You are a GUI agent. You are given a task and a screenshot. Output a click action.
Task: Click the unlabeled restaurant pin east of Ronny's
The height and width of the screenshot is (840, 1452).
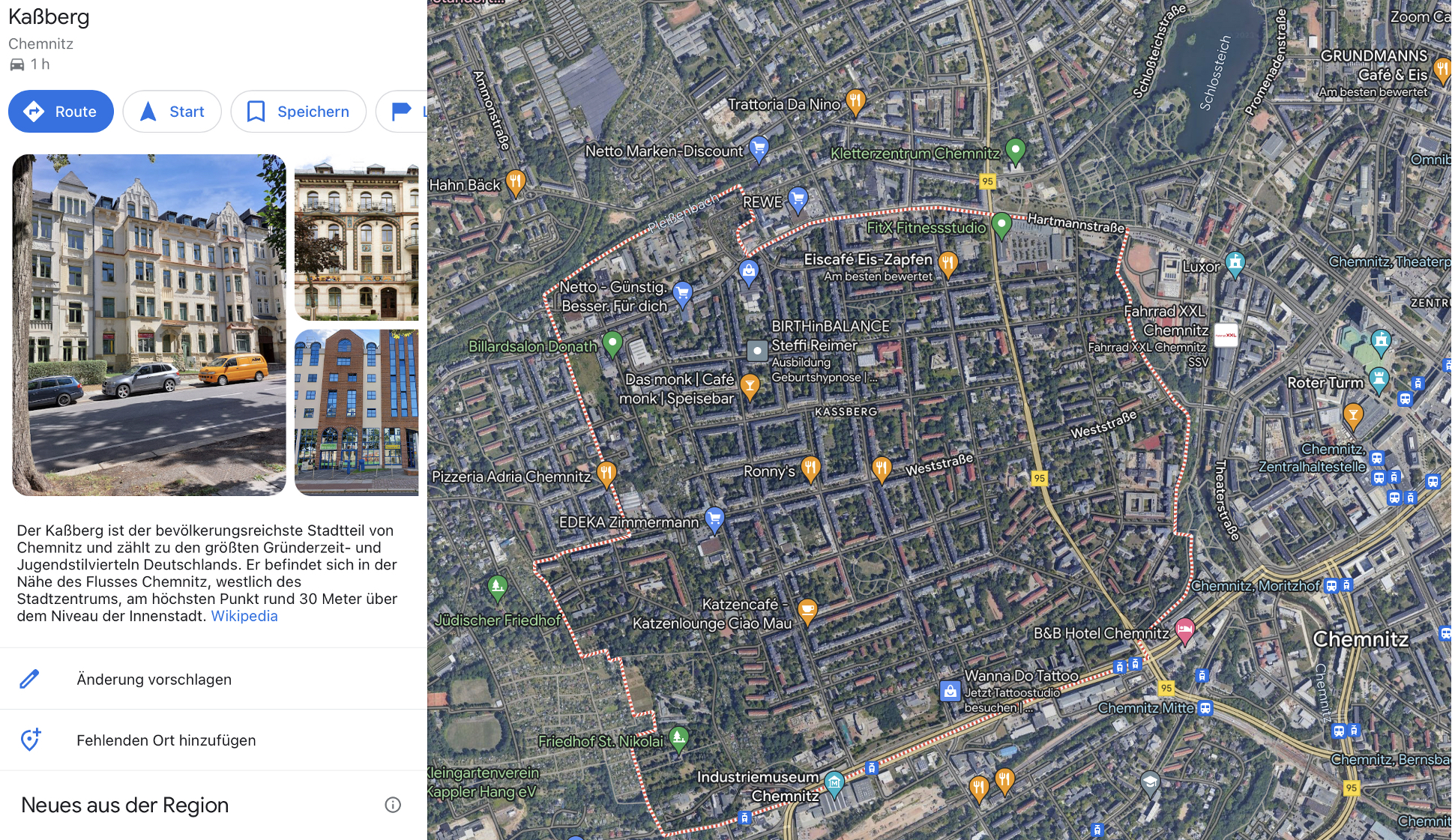click(x=882, y=470)
